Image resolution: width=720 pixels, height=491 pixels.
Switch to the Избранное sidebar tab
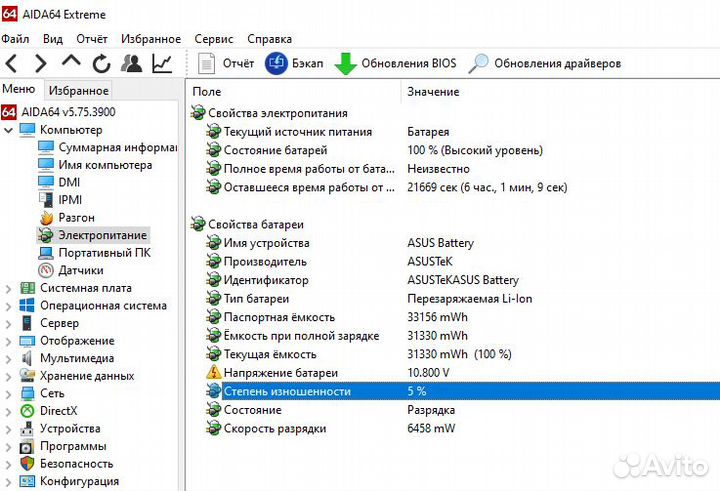(x=79, y=90)
